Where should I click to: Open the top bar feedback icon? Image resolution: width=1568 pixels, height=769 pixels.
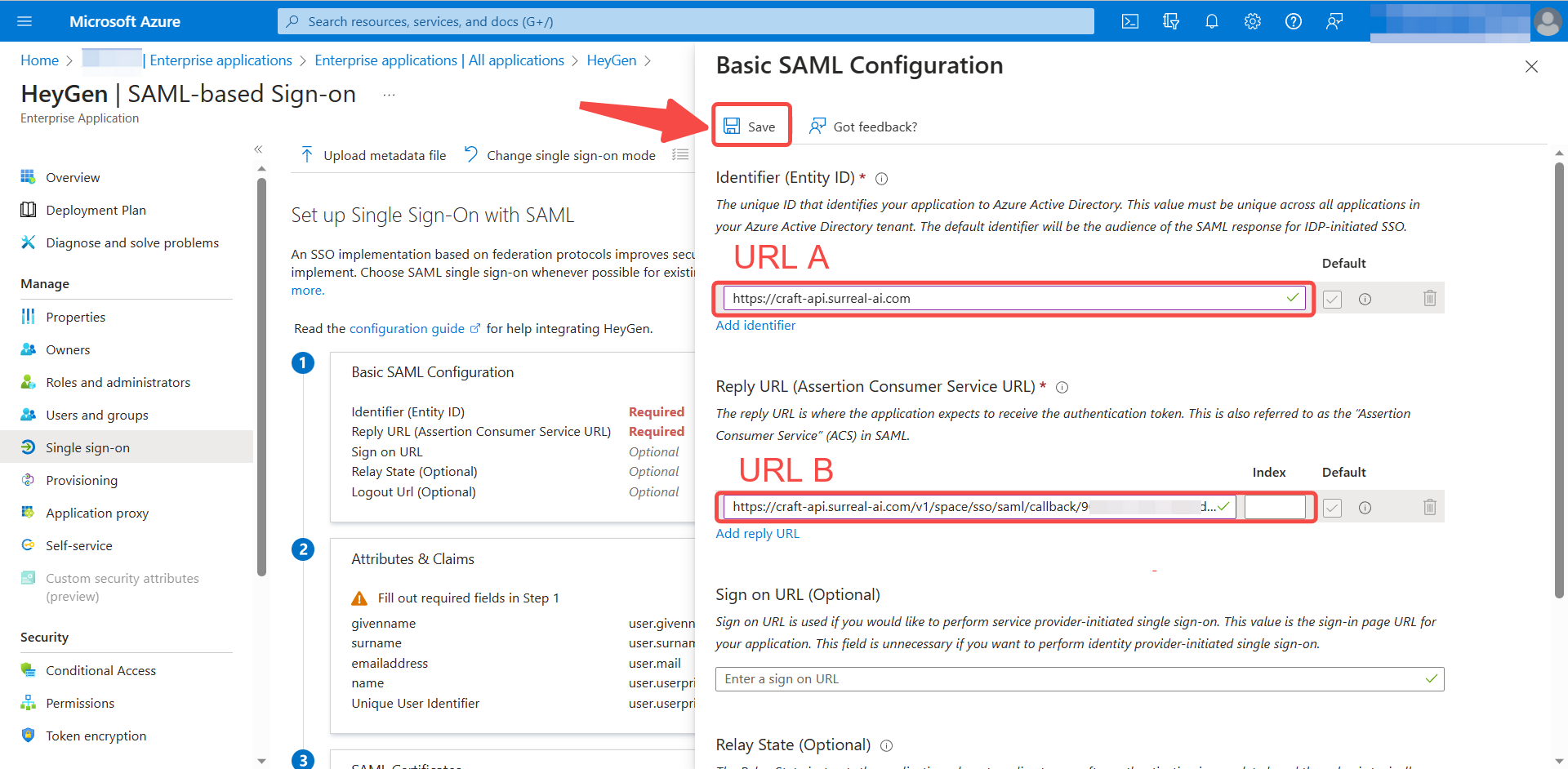1334,21
